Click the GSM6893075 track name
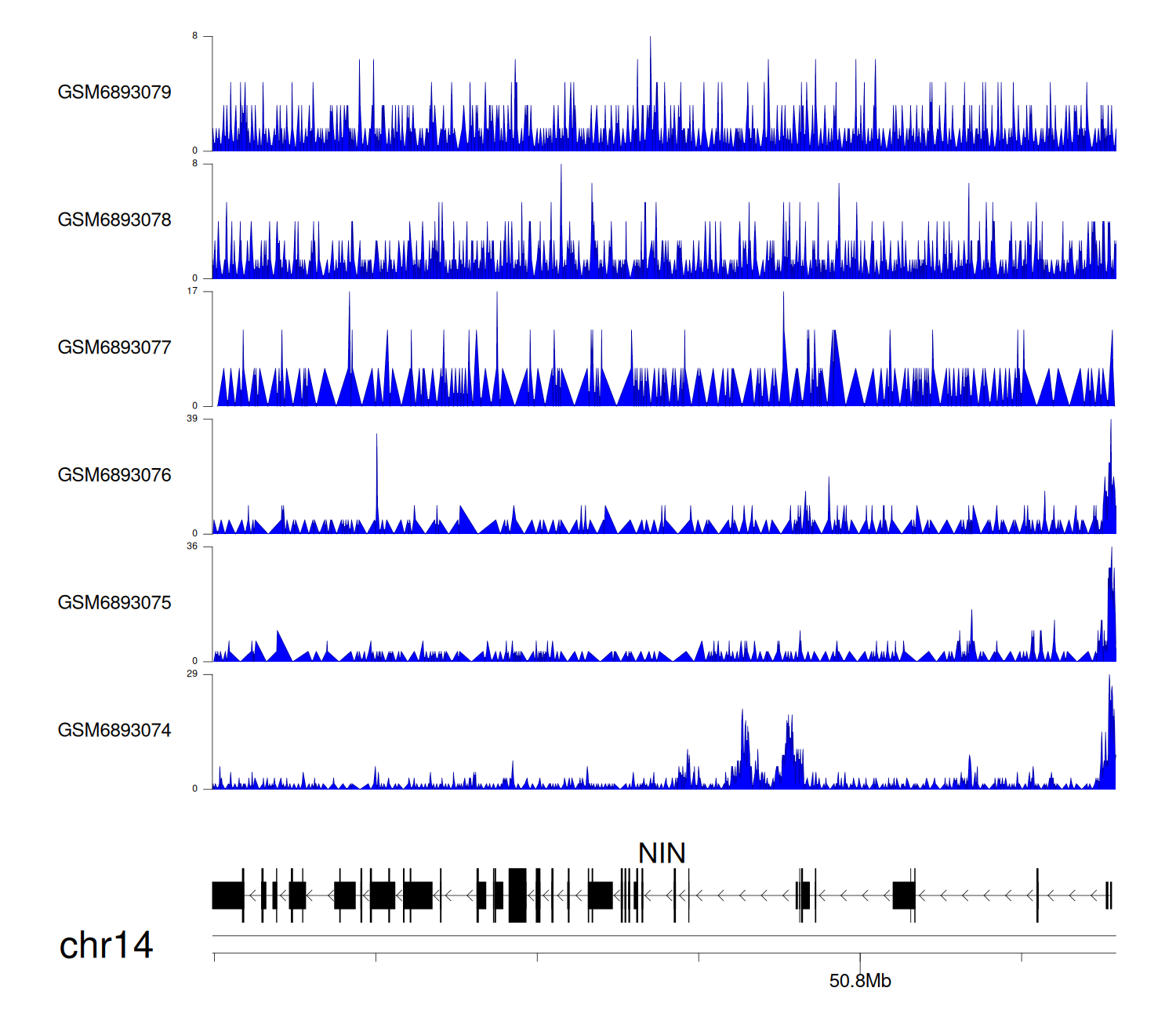 pos(114,603)
